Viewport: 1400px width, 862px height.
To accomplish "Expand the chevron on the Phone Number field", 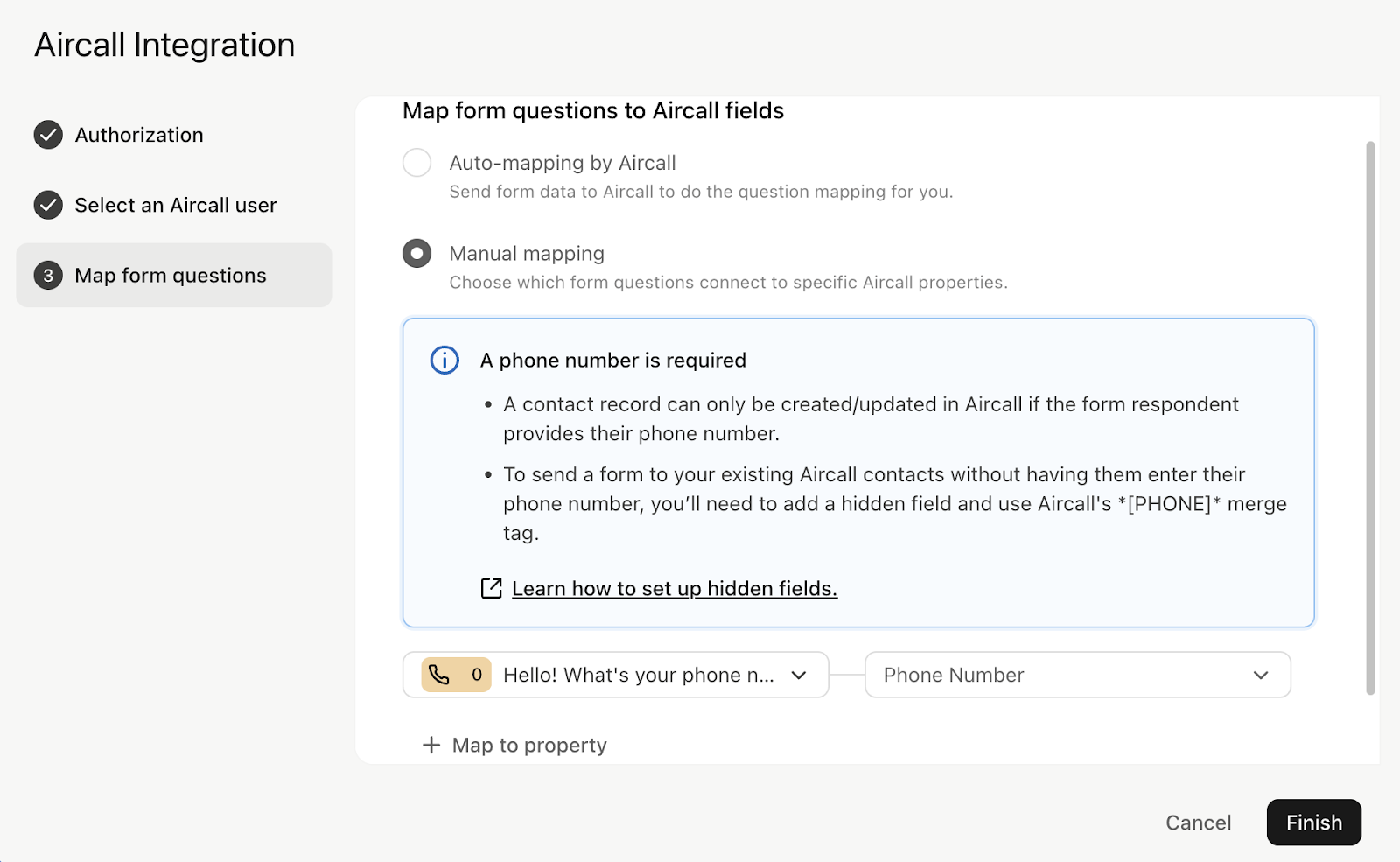I will (x=1261, y=676).
